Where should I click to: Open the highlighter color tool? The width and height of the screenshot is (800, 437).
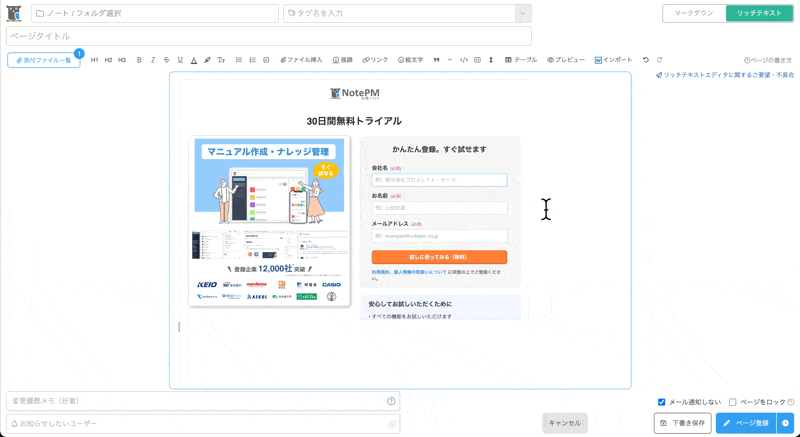207,60
